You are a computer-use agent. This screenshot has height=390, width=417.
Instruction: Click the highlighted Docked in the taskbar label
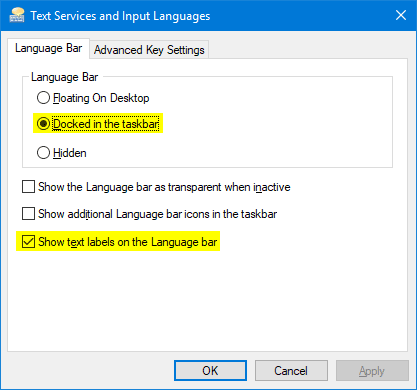[106, 124]
